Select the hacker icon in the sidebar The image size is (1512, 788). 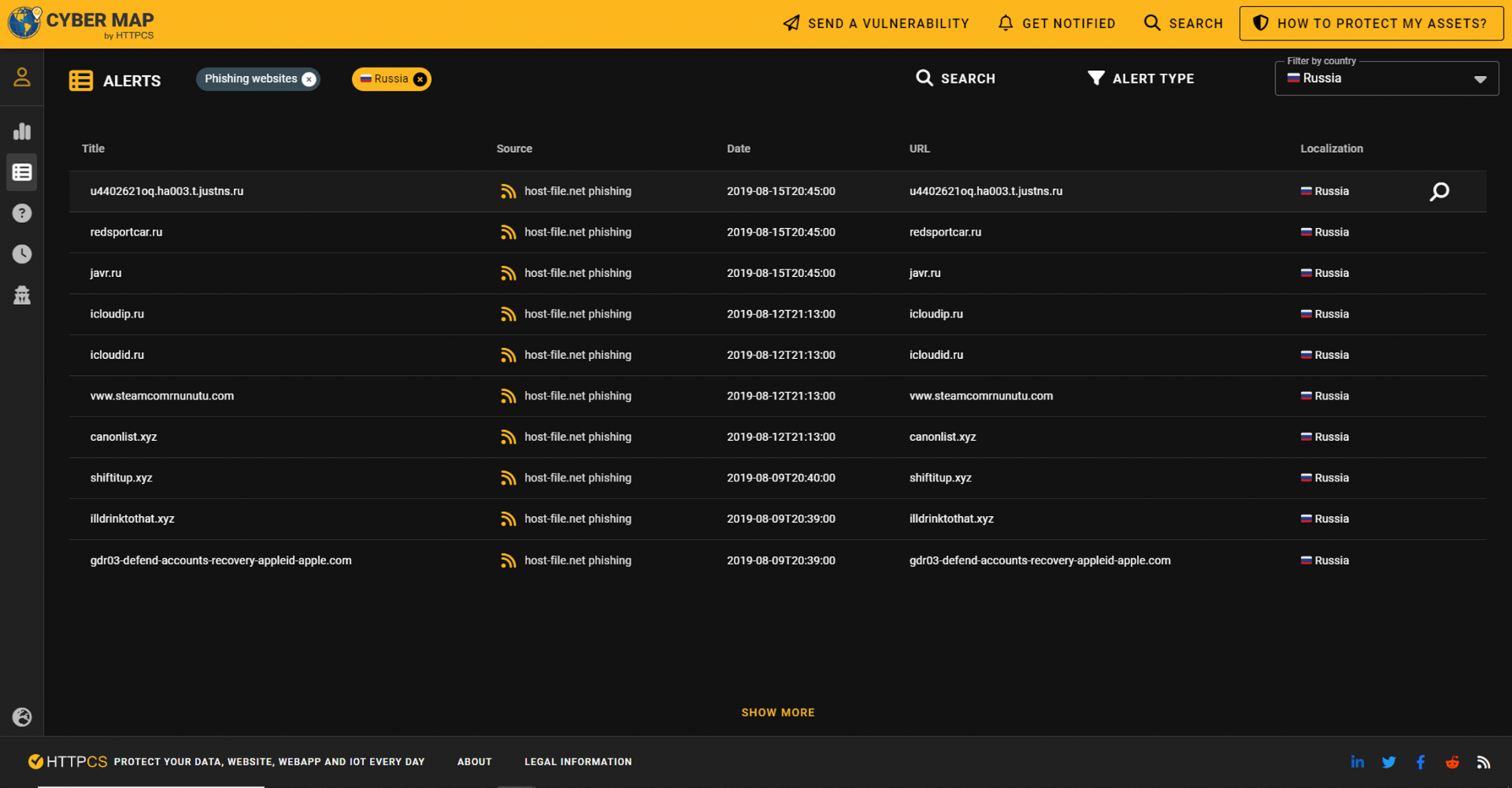21,295
